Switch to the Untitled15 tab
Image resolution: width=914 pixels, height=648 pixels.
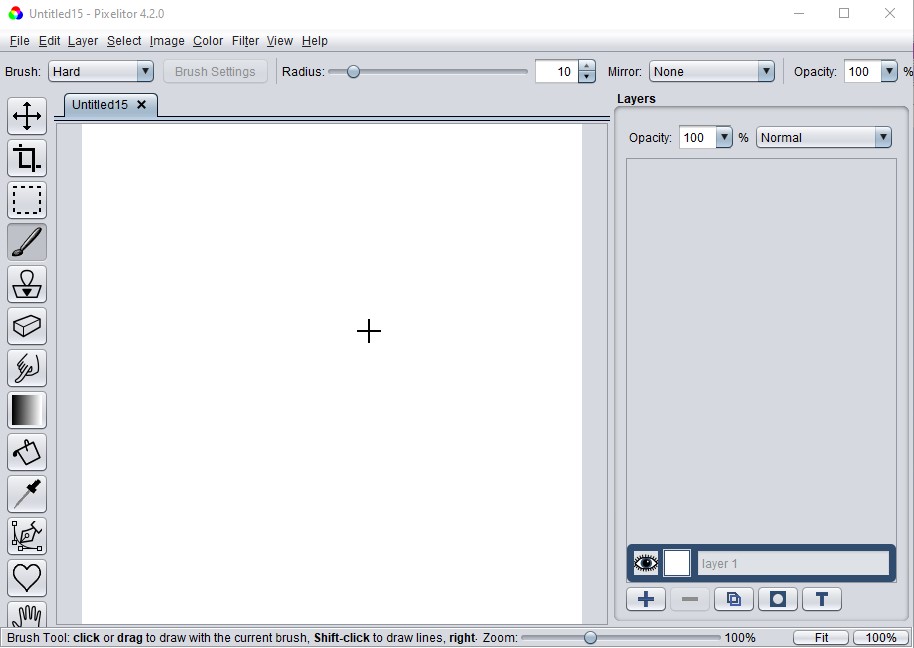100,105
